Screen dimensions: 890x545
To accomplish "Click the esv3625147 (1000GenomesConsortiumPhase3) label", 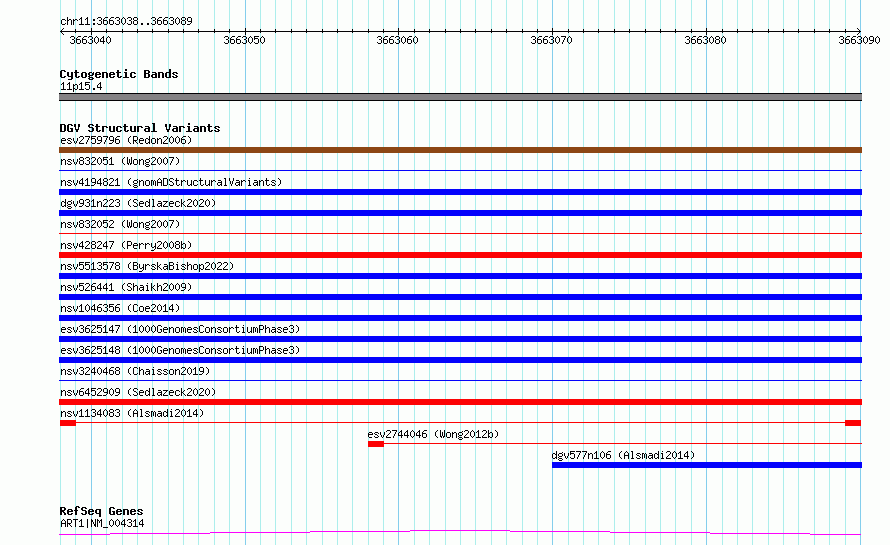I will 180,329.
